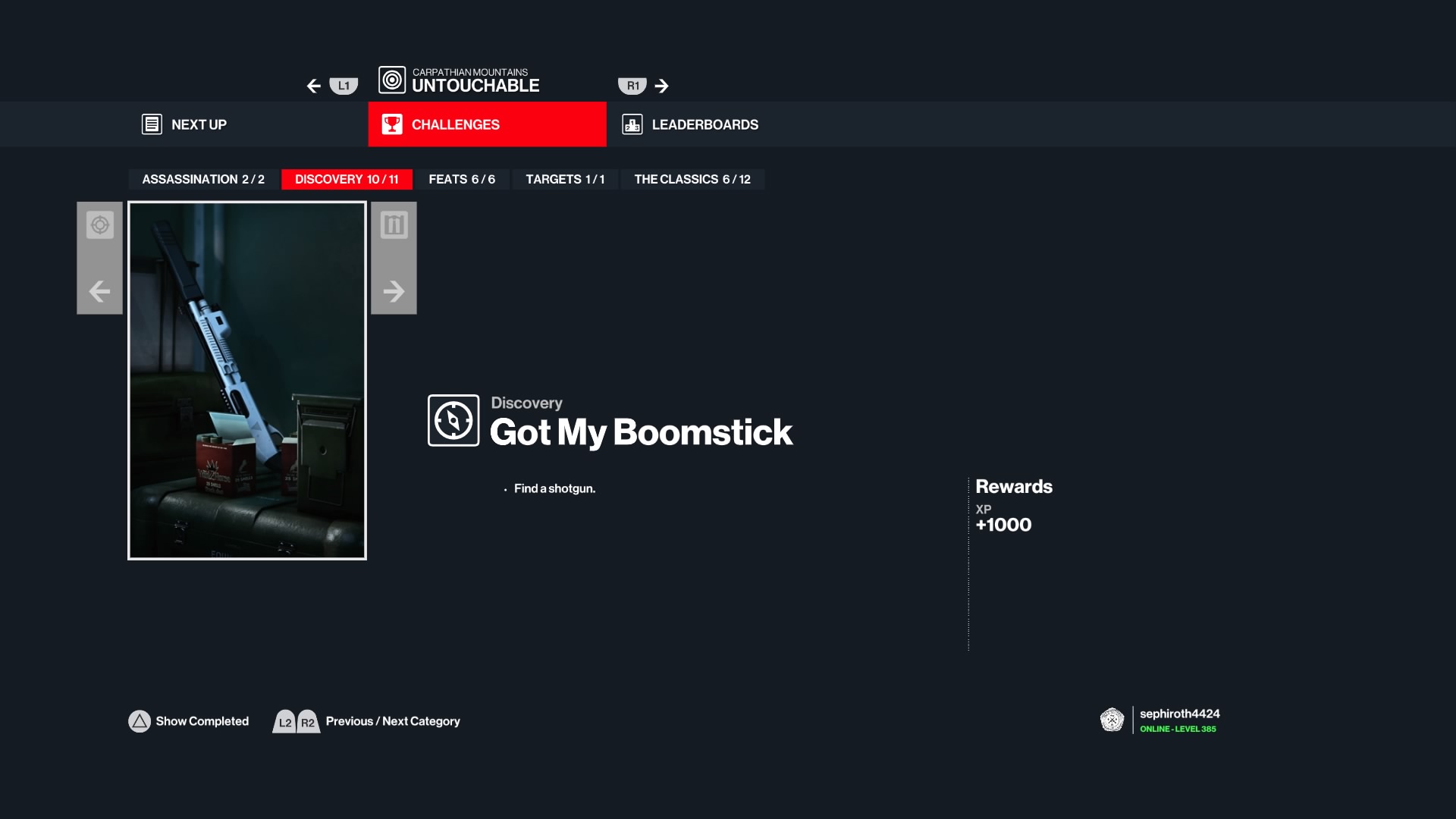Viewport: 1456px width, 819px height.
Task: Select Feats 6/6 category
Action: 461,180
